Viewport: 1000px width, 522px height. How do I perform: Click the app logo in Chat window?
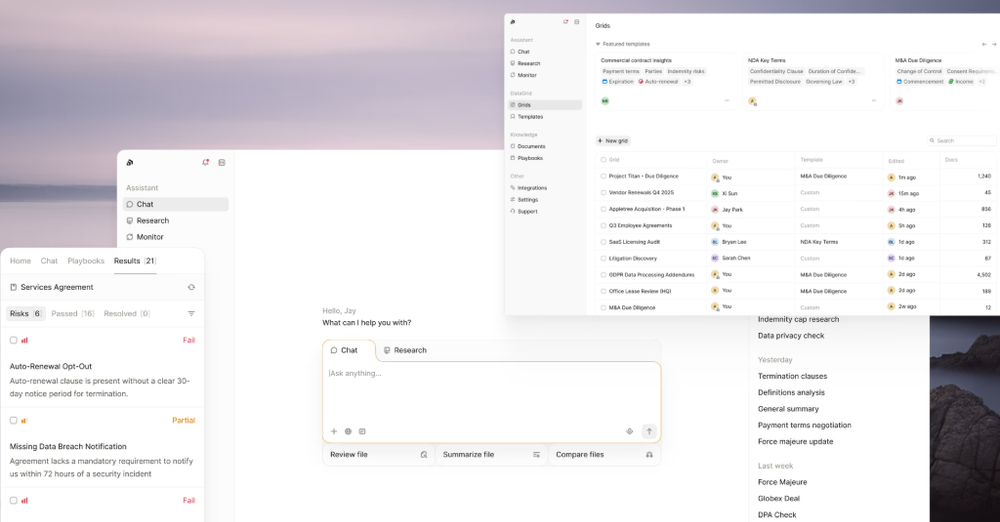130,163
